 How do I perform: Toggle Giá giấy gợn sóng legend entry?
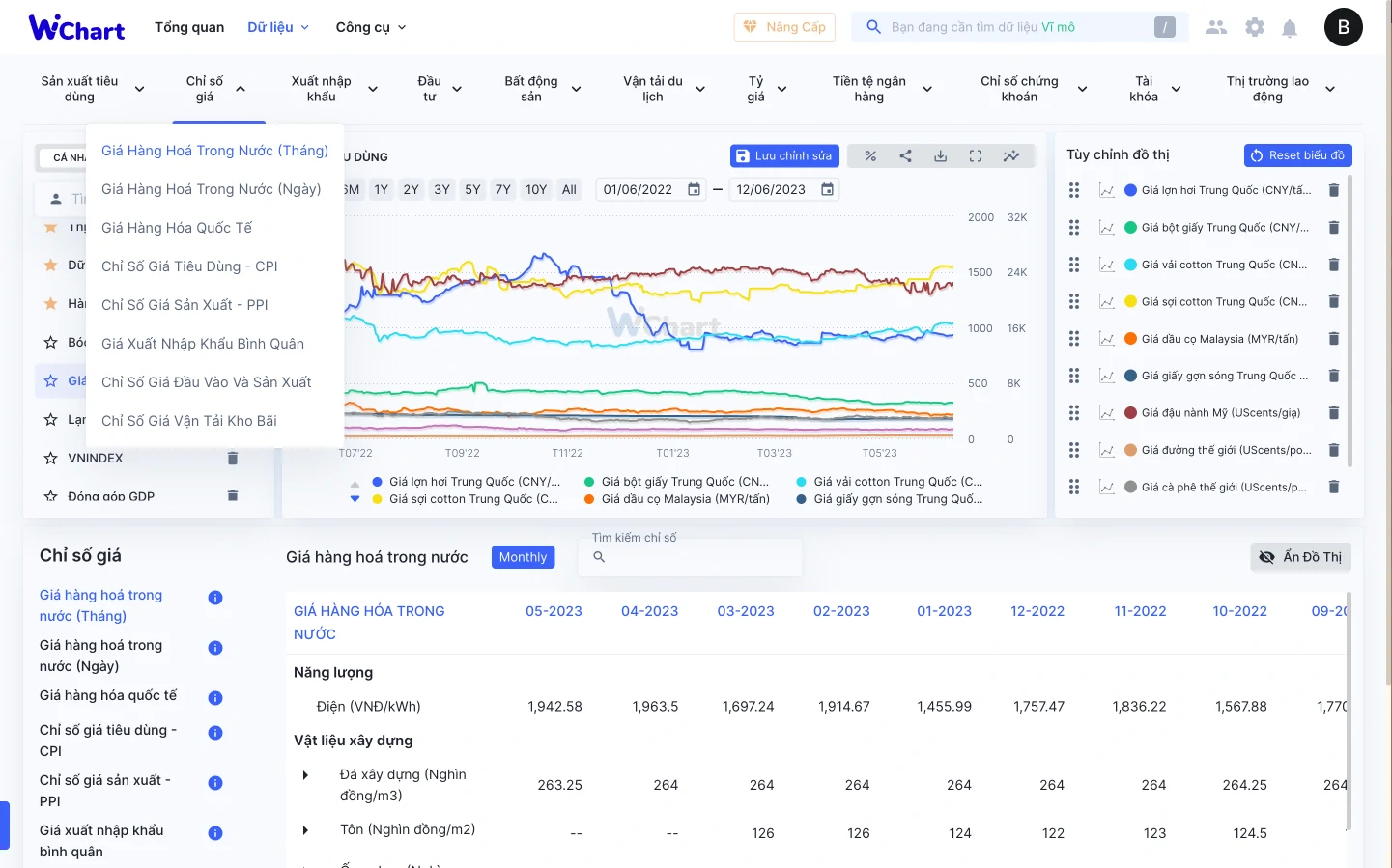tap(890, 499)
